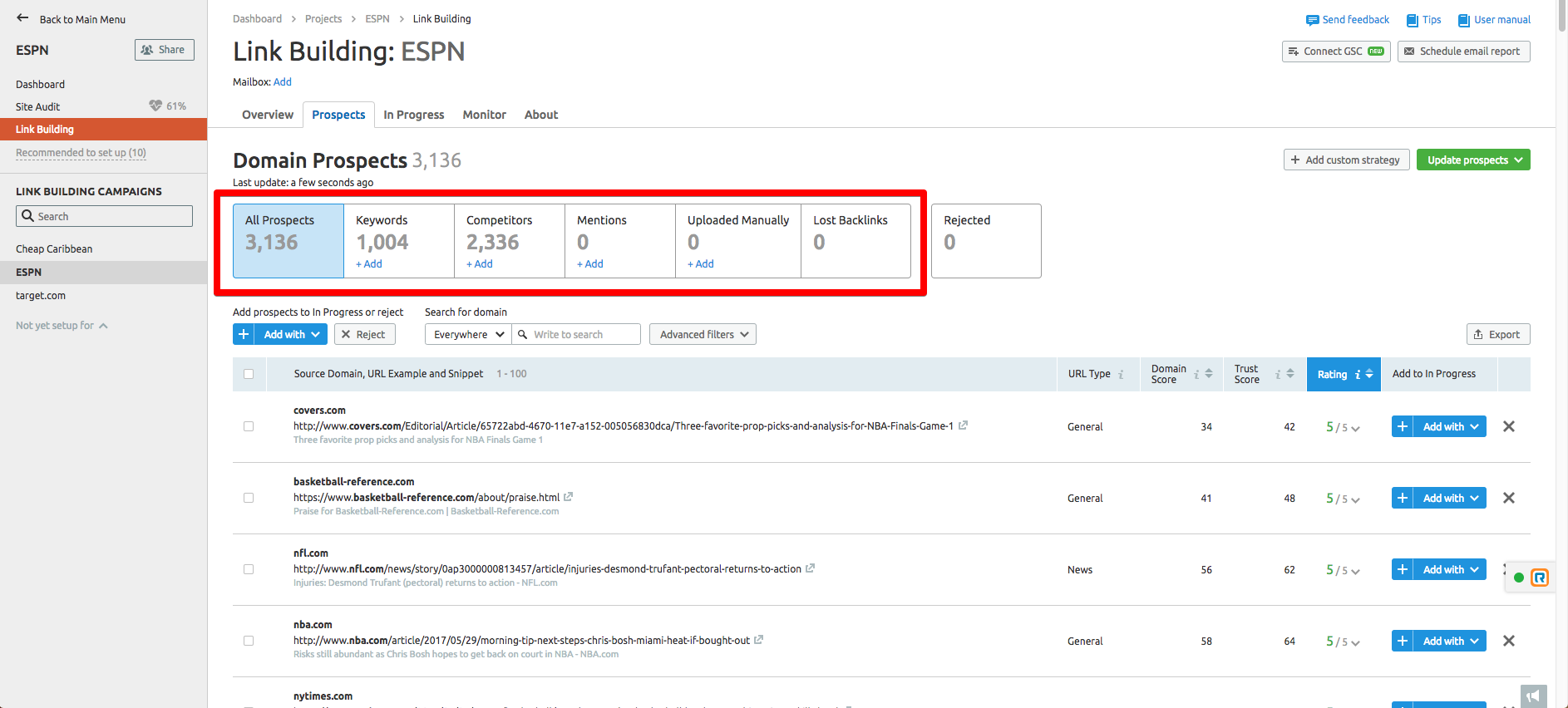
Task: Switch to the In Progress tab
Action: coord(414,115)
